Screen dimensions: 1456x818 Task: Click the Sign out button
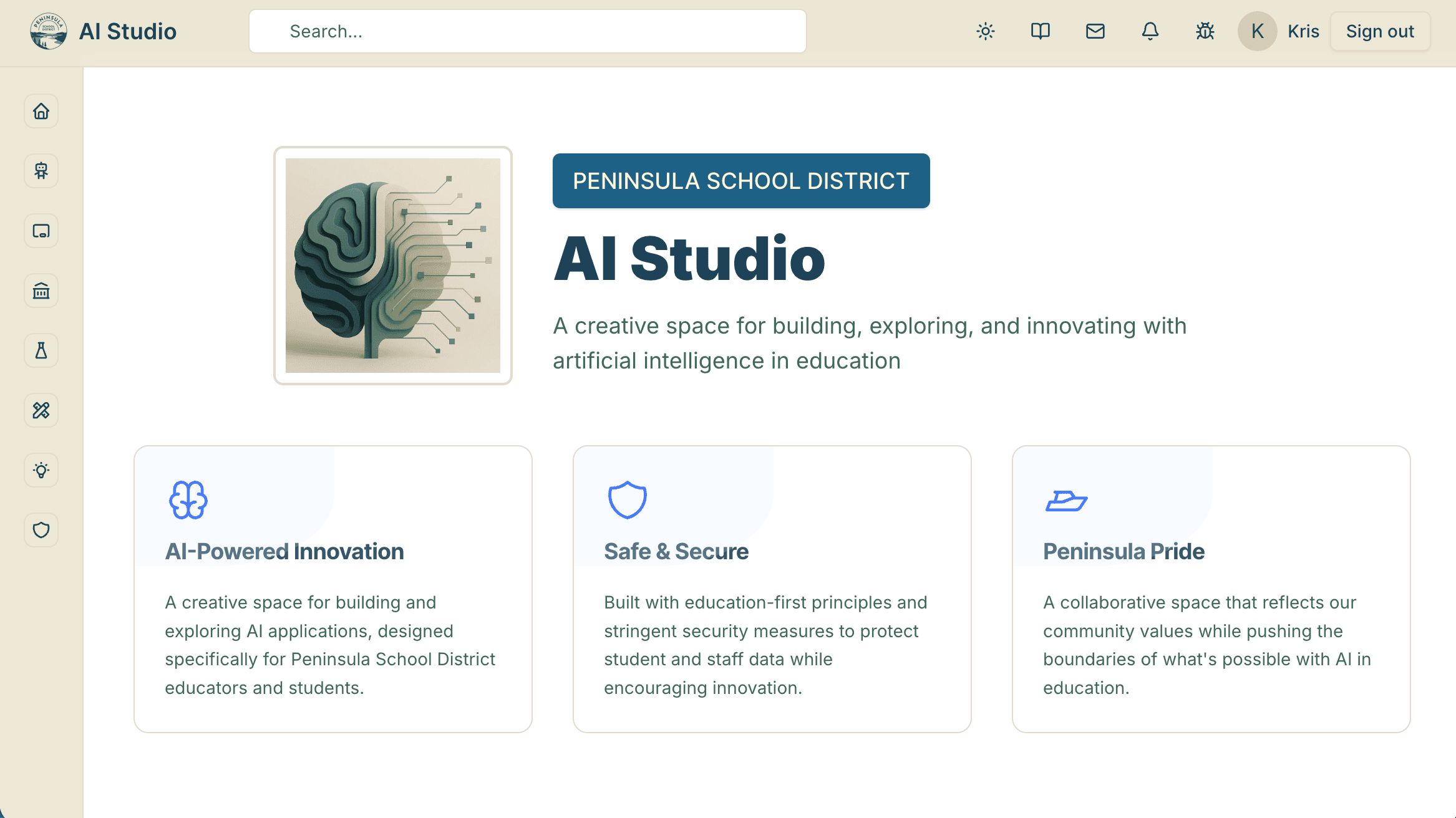coord(1380,31)
